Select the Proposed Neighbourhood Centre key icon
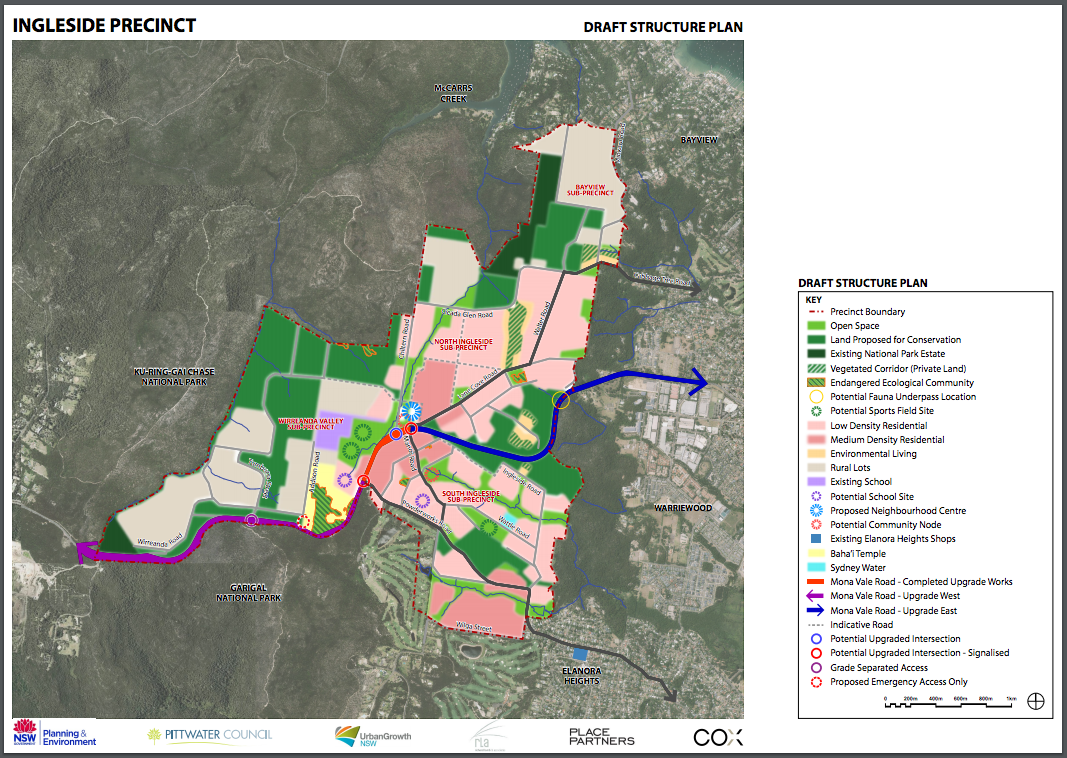1067x758 pixels. (816, 510)
